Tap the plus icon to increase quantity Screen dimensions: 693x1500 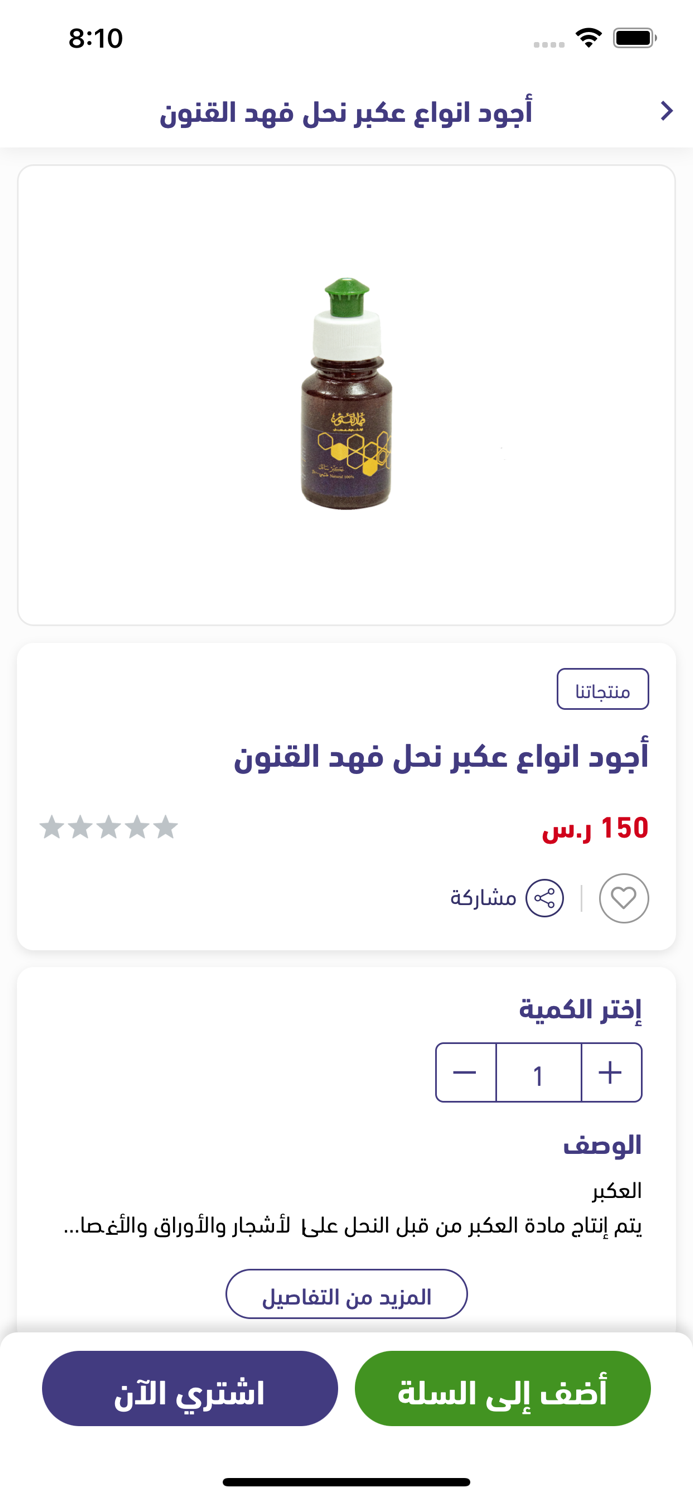[x=611, y=1072]
